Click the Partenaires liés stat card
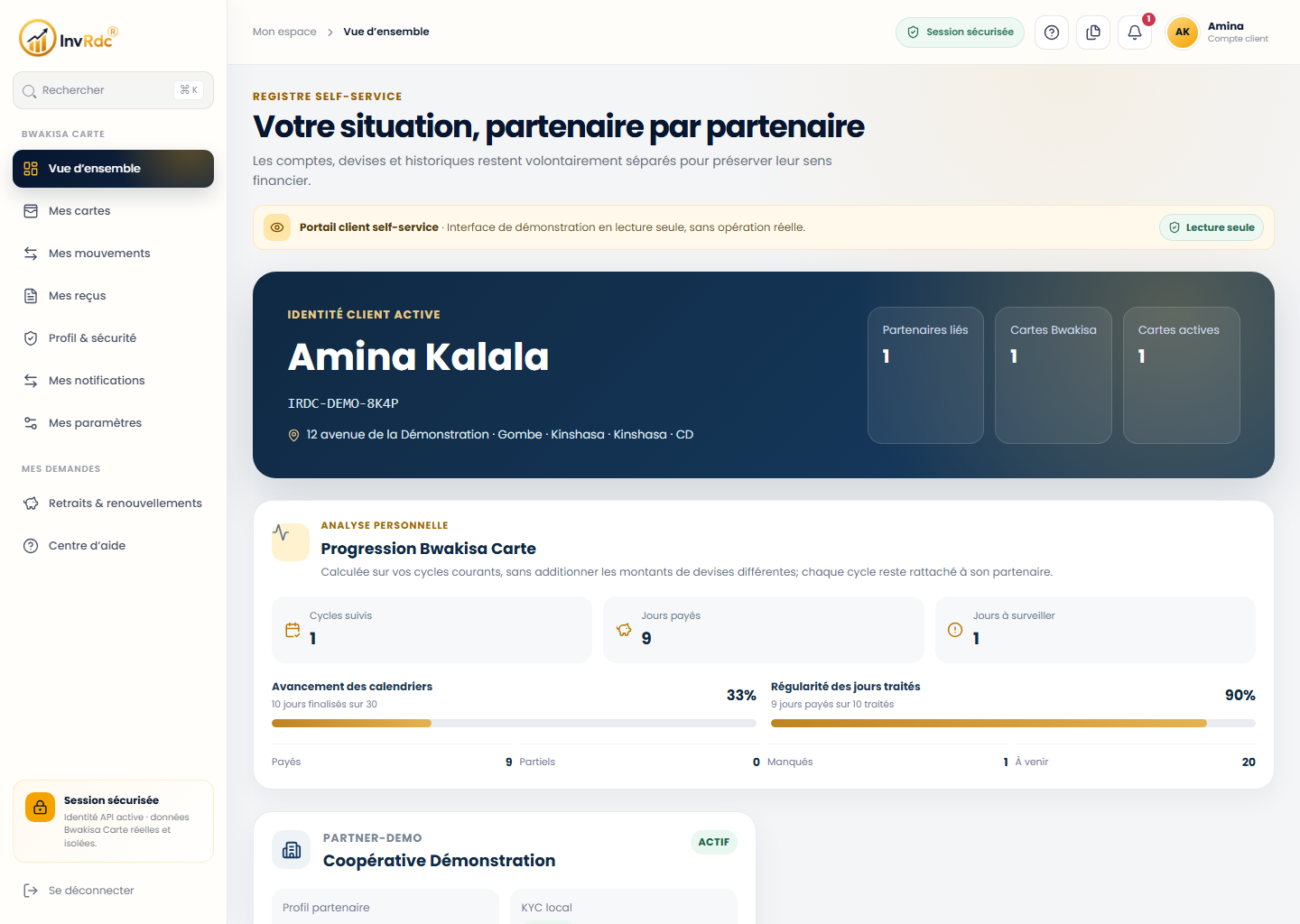 pos(925,375)
